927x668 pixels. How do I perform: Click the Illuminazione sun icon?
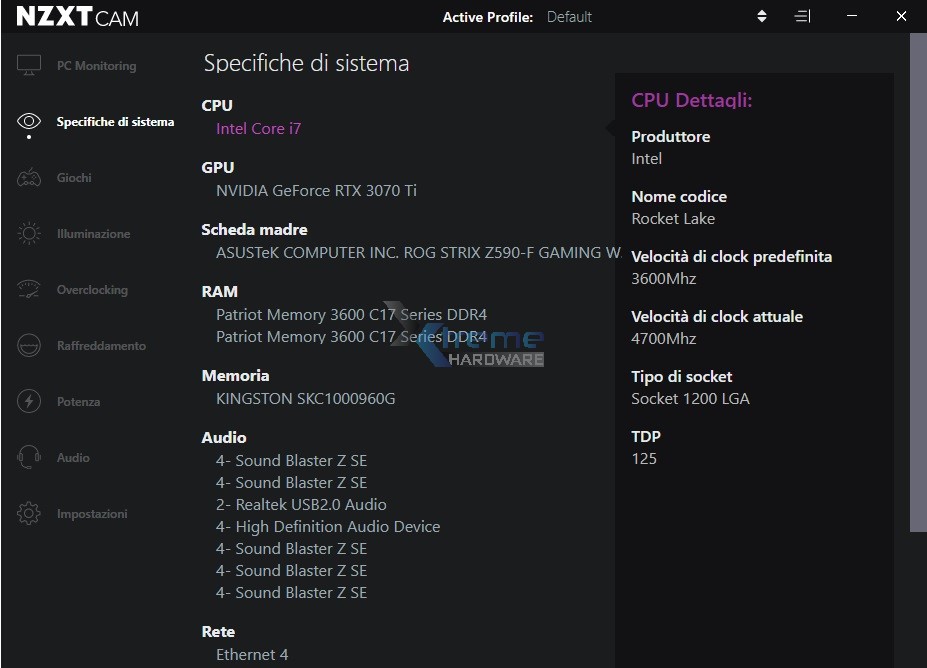[29, 234]
